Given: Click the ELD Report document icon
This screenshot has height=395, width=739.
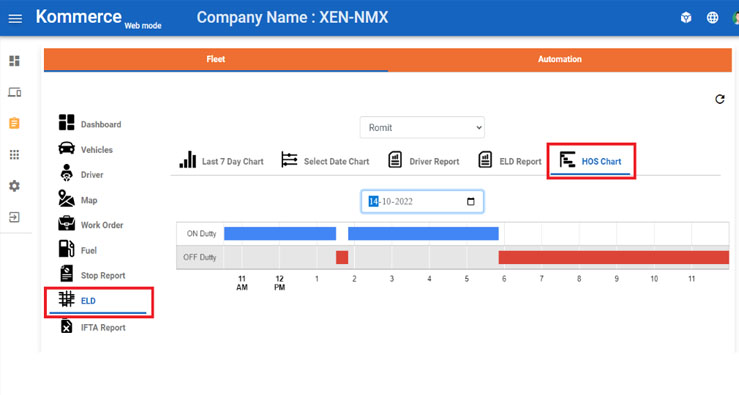Looking at the screenshot, I should (x=485, y=159).
